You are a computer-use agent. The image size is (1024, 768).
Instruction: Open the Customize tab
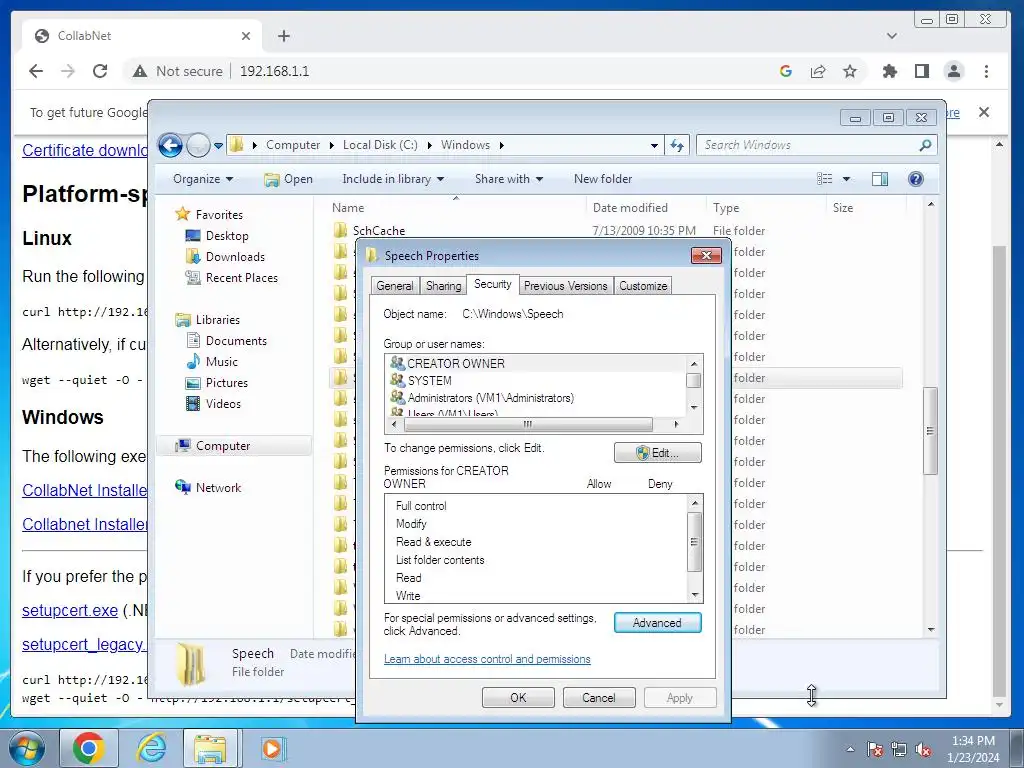[x=643, y=286]
